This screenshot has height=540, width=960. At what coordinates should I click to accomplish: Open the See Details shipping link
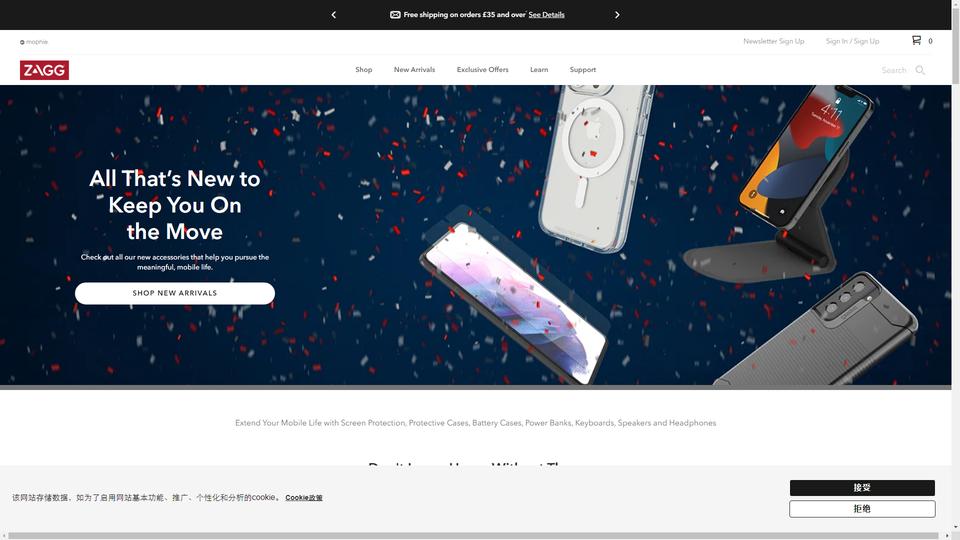[546, 15]
